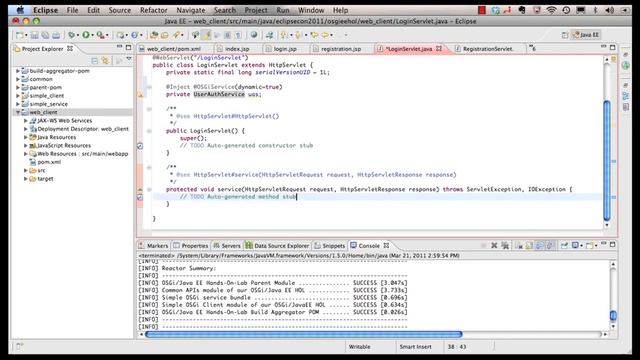The width and height of the screenshot is (640, 360).
Task: Show hidden editor tabs list
Action: (x=532, y=49)
